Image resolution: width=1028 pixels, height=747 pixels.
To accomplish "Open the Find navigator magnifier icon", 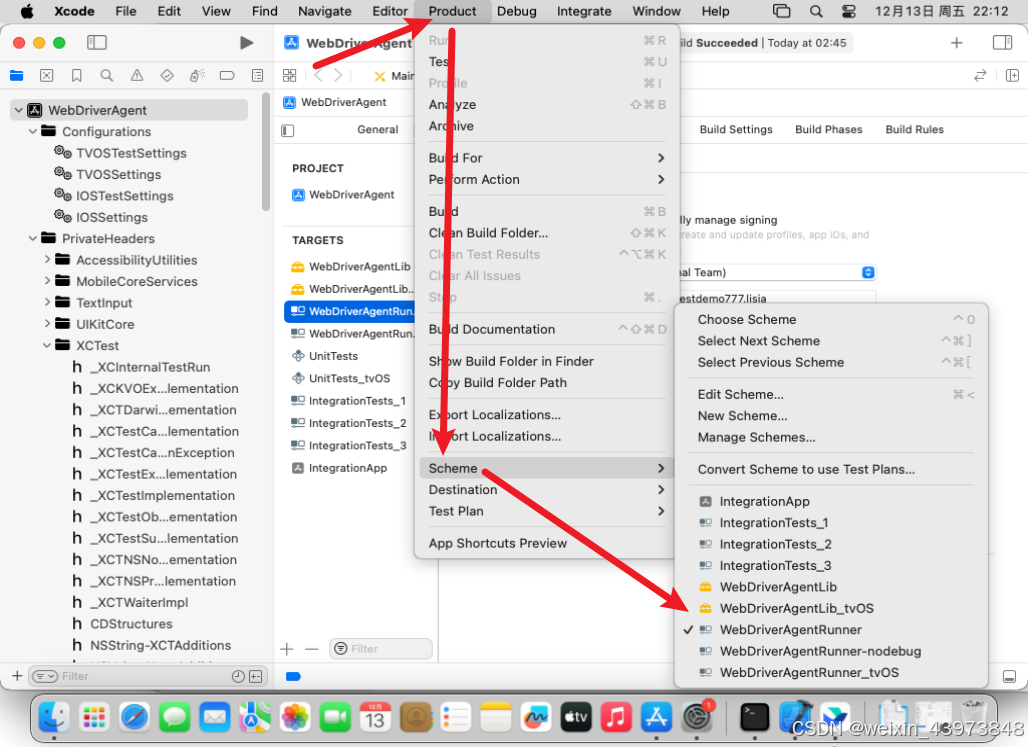I will (106, 75).
